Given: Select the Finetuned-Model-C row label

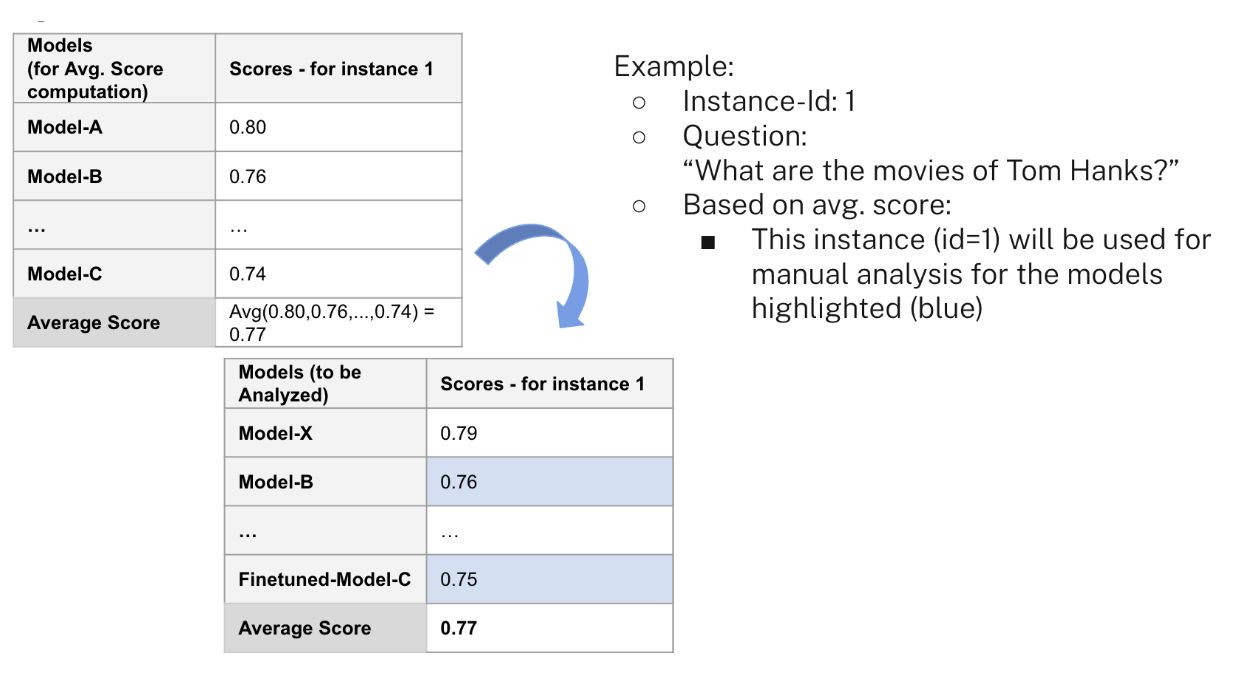Looking at the screenshot, I should [325, 579].
